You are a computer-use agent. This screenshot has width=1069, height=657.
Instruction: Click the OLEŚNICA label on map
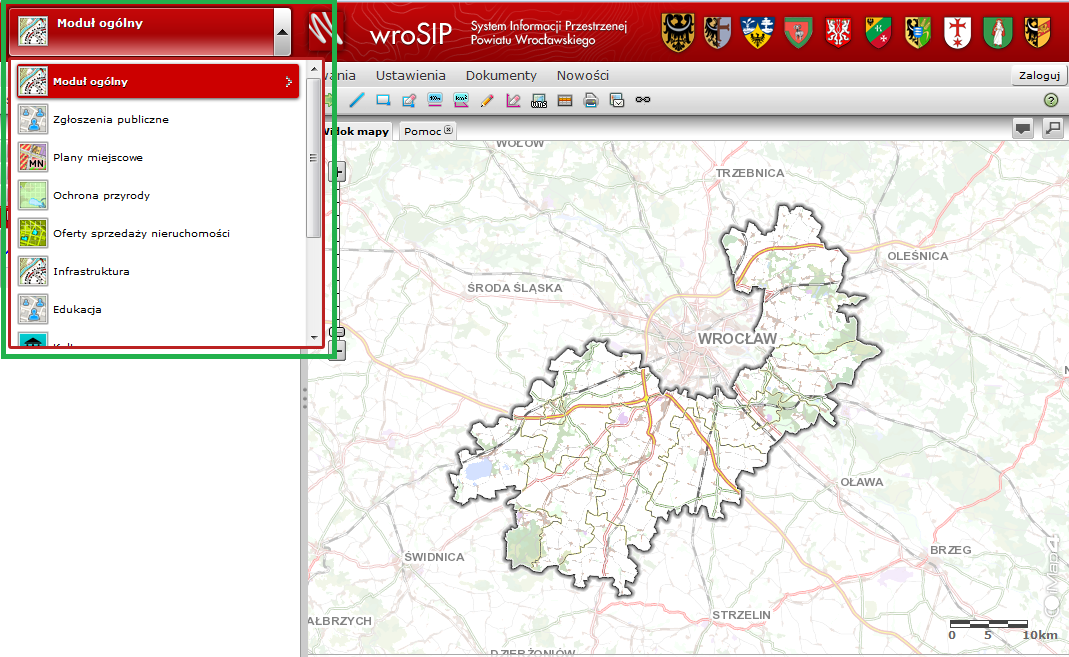(918, 256)
